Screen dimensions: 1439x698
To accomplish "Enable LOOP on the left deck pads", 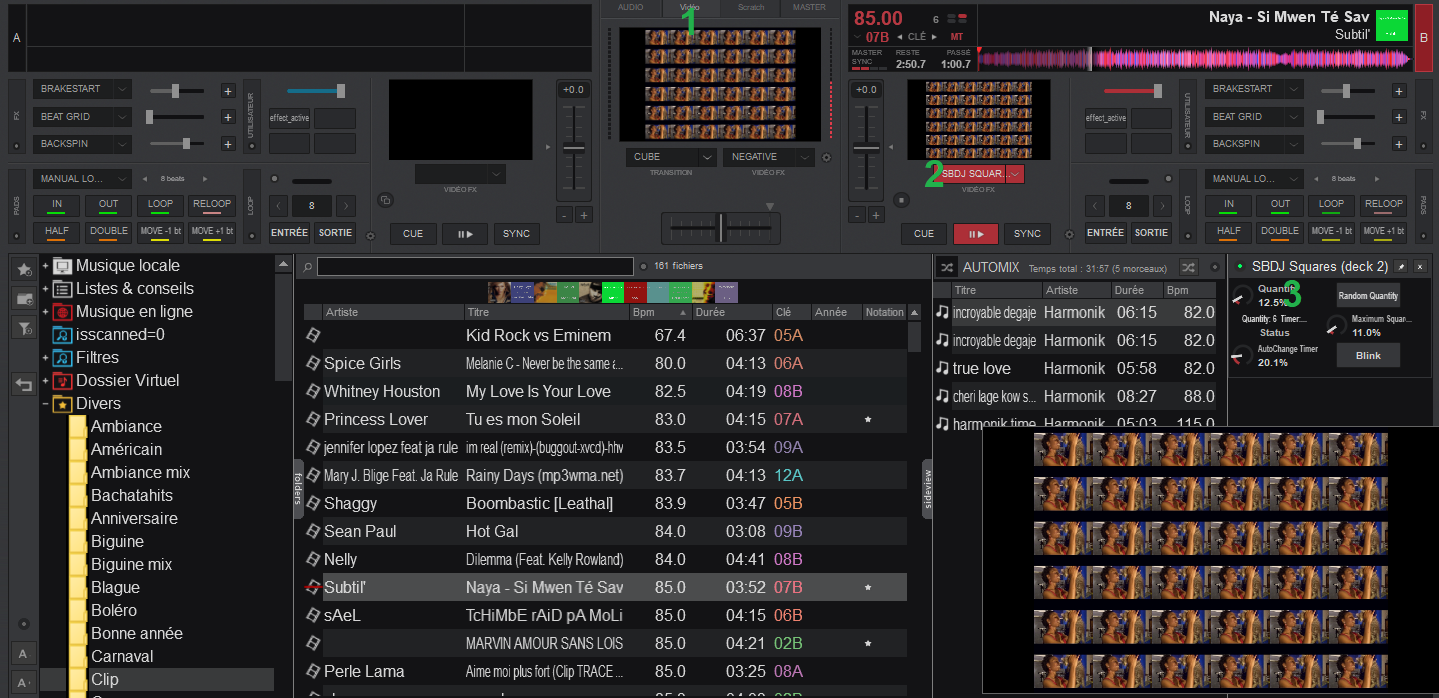I will pos(160,204).
